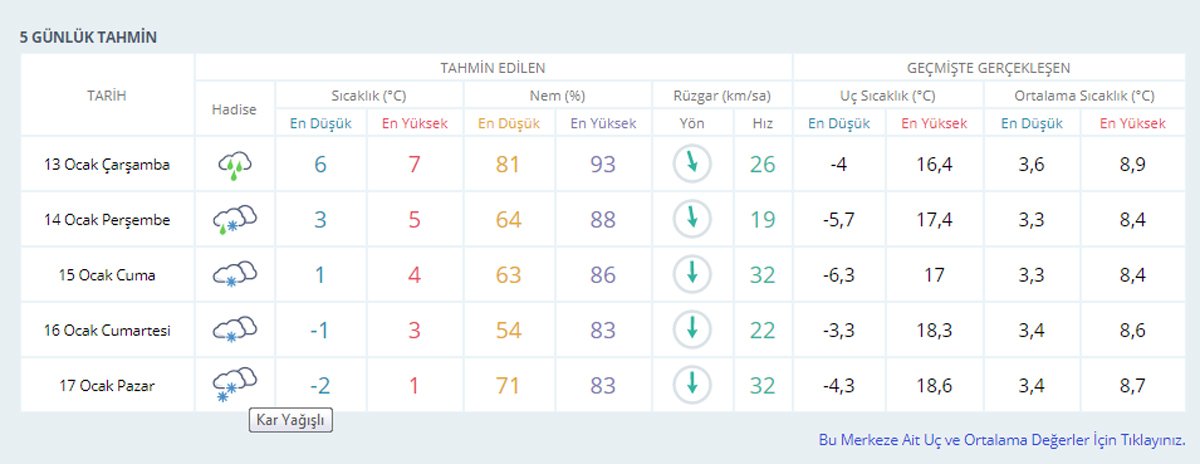Select the 13 Ocak Çarşamba date cell
The width and height of the screenshot is (1200, 464).
tap(107, 165)
